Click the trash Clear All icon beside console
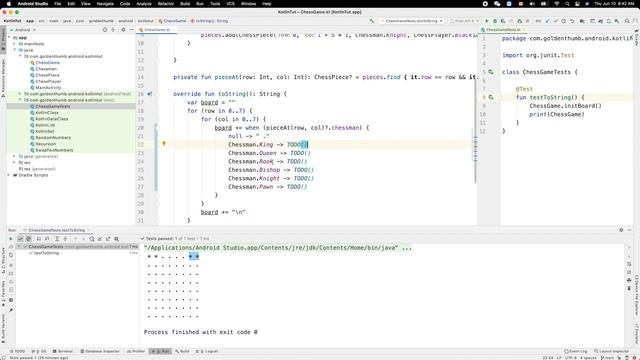The width and height of the screenshot is (640, 360). pyautogui.click(x=629, y=288)
